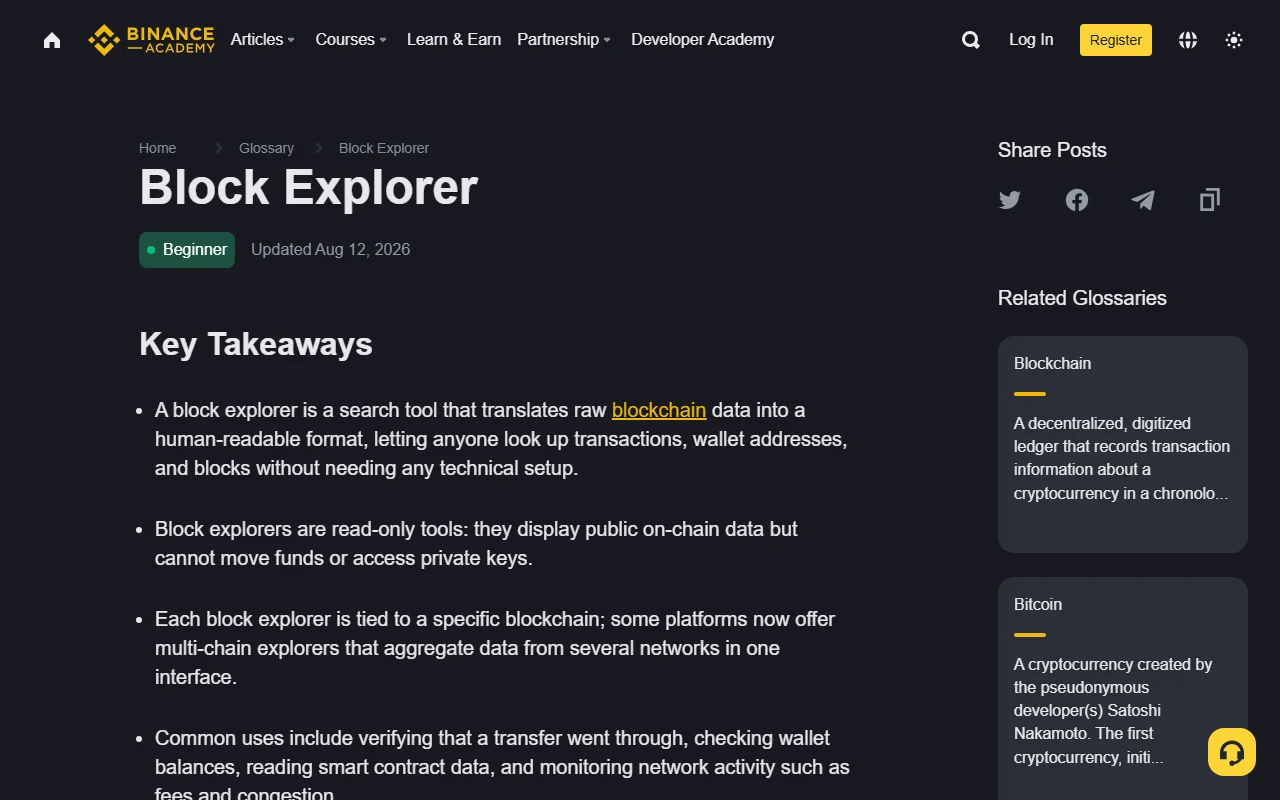Open the Binance Academy logo

[x=152, y=40]
